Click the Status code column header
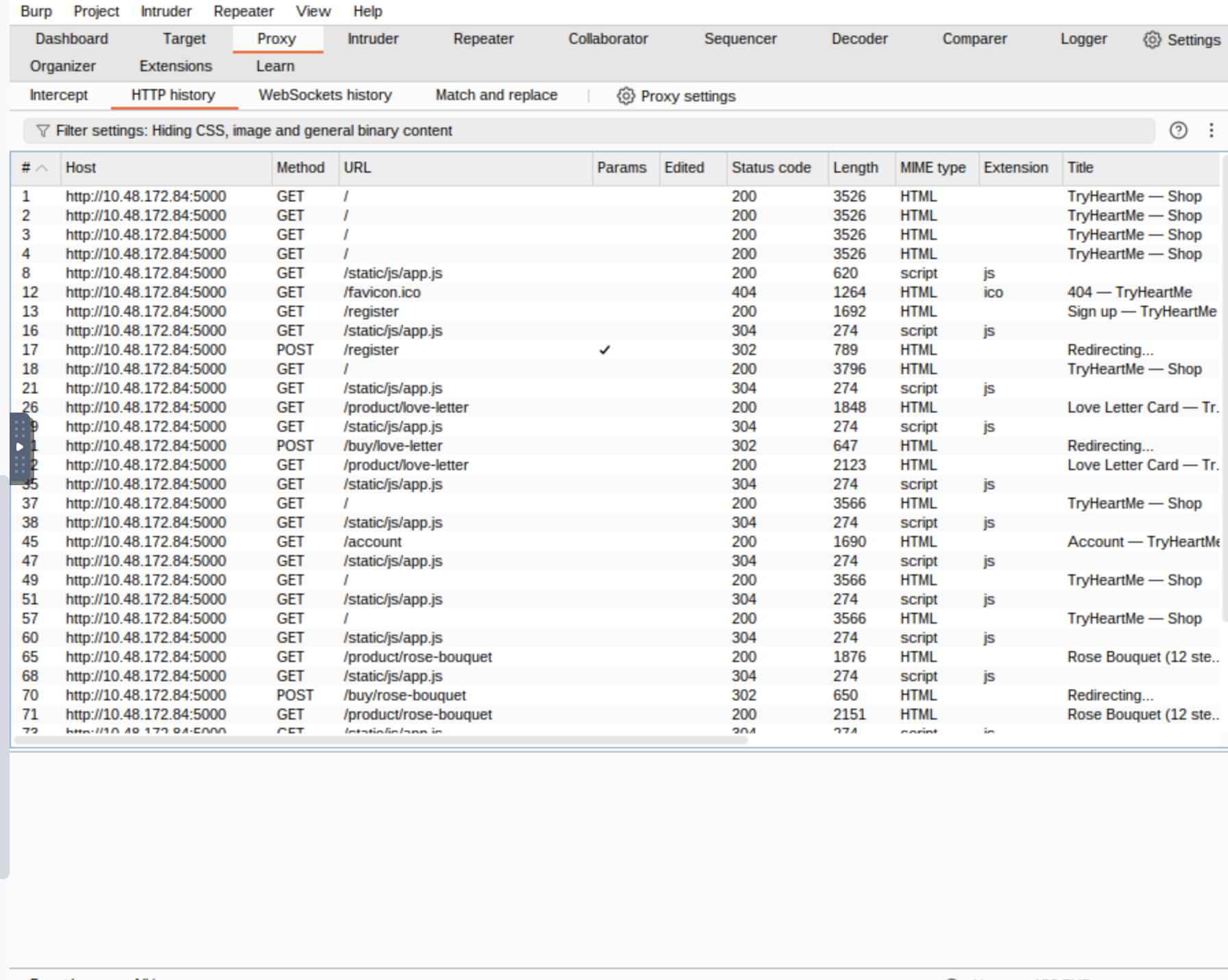Image resolution: width=1228 pixels, height=980 pixels. pos(771,168)
